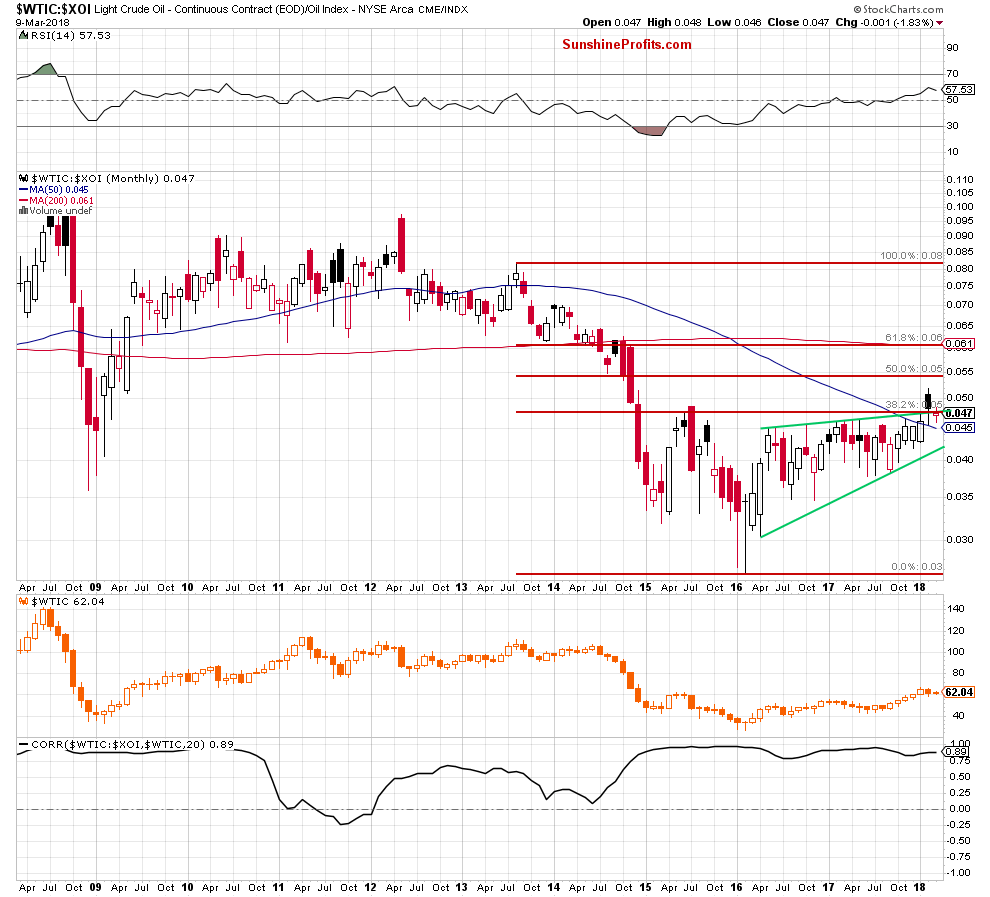The width and height of the screenshot is (990, 897).
Task: Click the 9-Mar-2018 date label
Action: (x=43, y=22)
